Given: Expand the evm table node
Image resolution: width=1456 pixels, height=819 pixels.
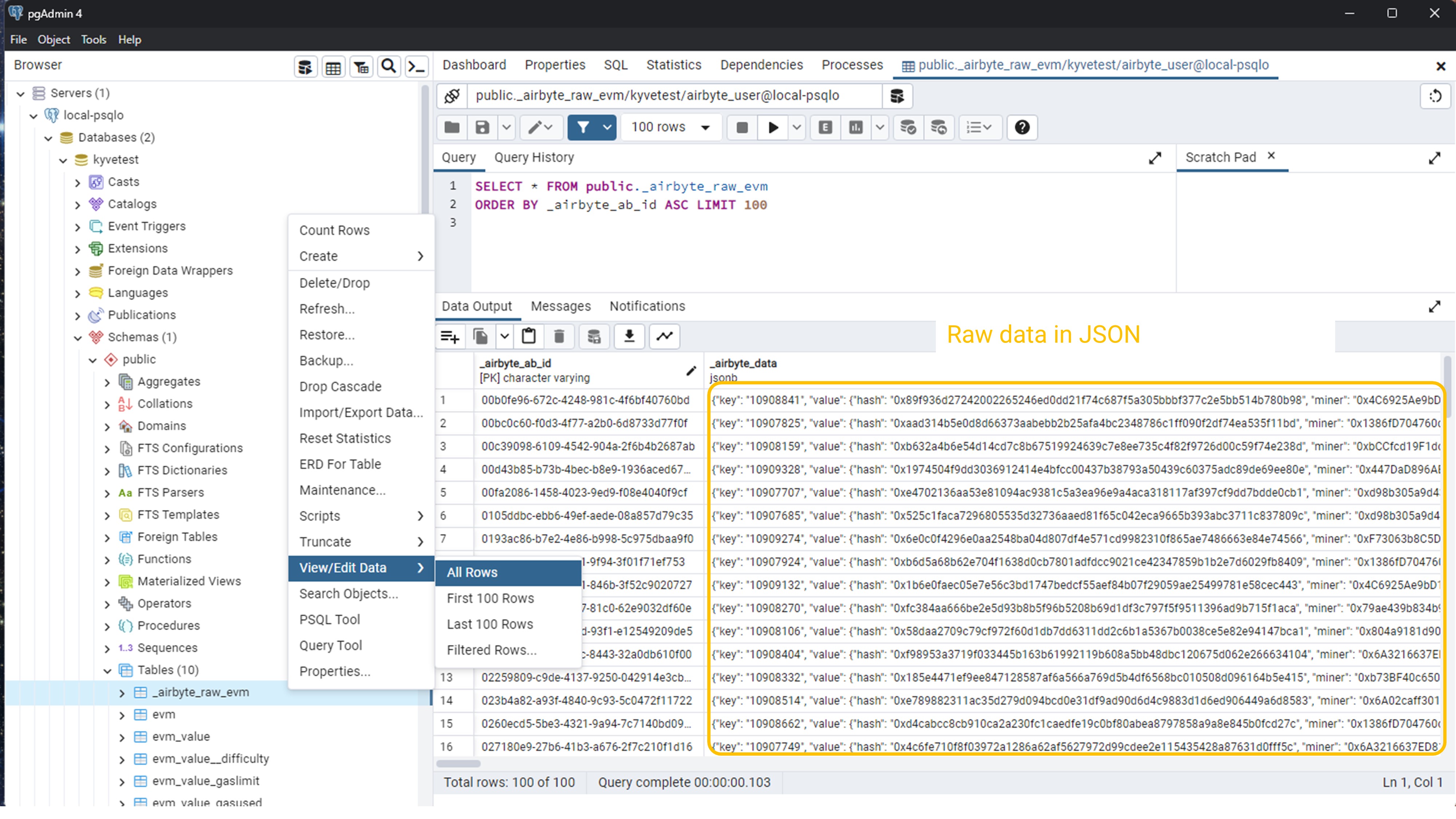Looking at the screenshot, I should (122, 715).
